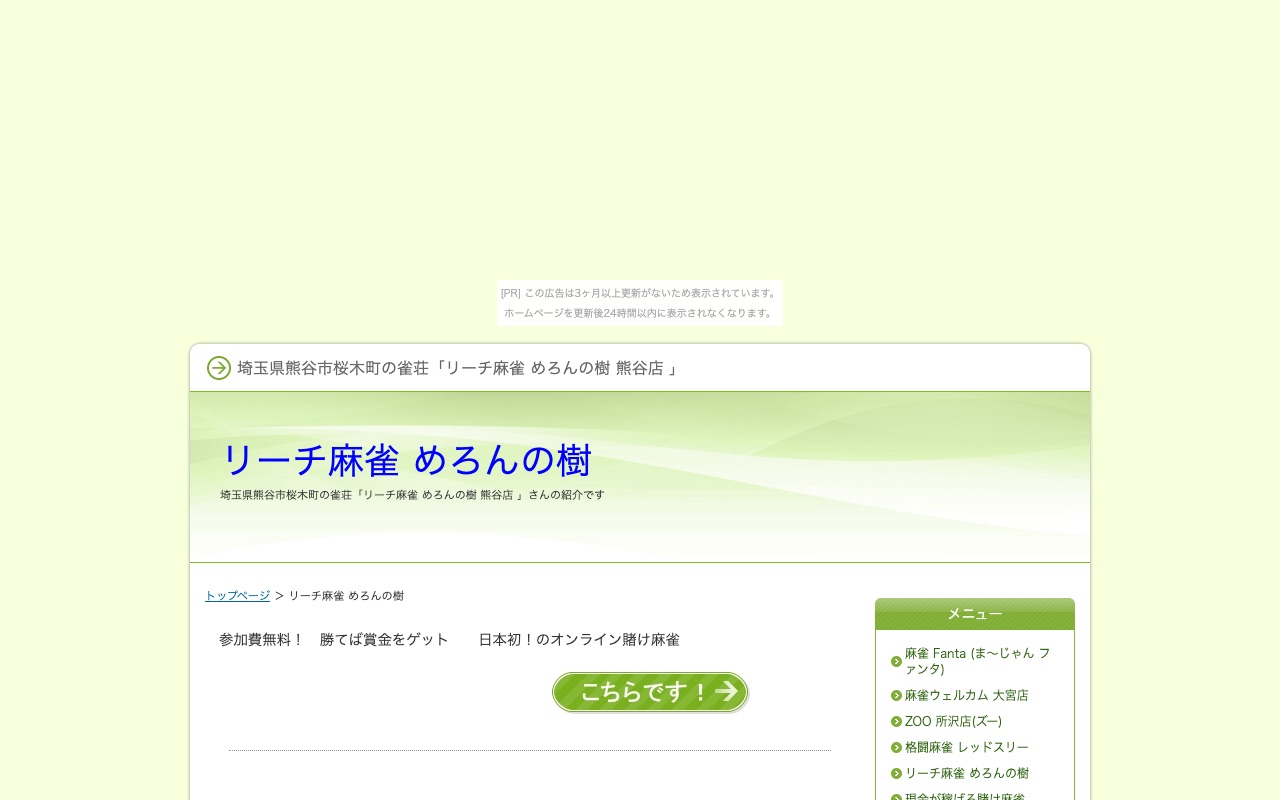Viewport: 1280px width, 800px height.
Task: Open the 現金が稼げる賭け麻雀 link
Action: point(967,798)
